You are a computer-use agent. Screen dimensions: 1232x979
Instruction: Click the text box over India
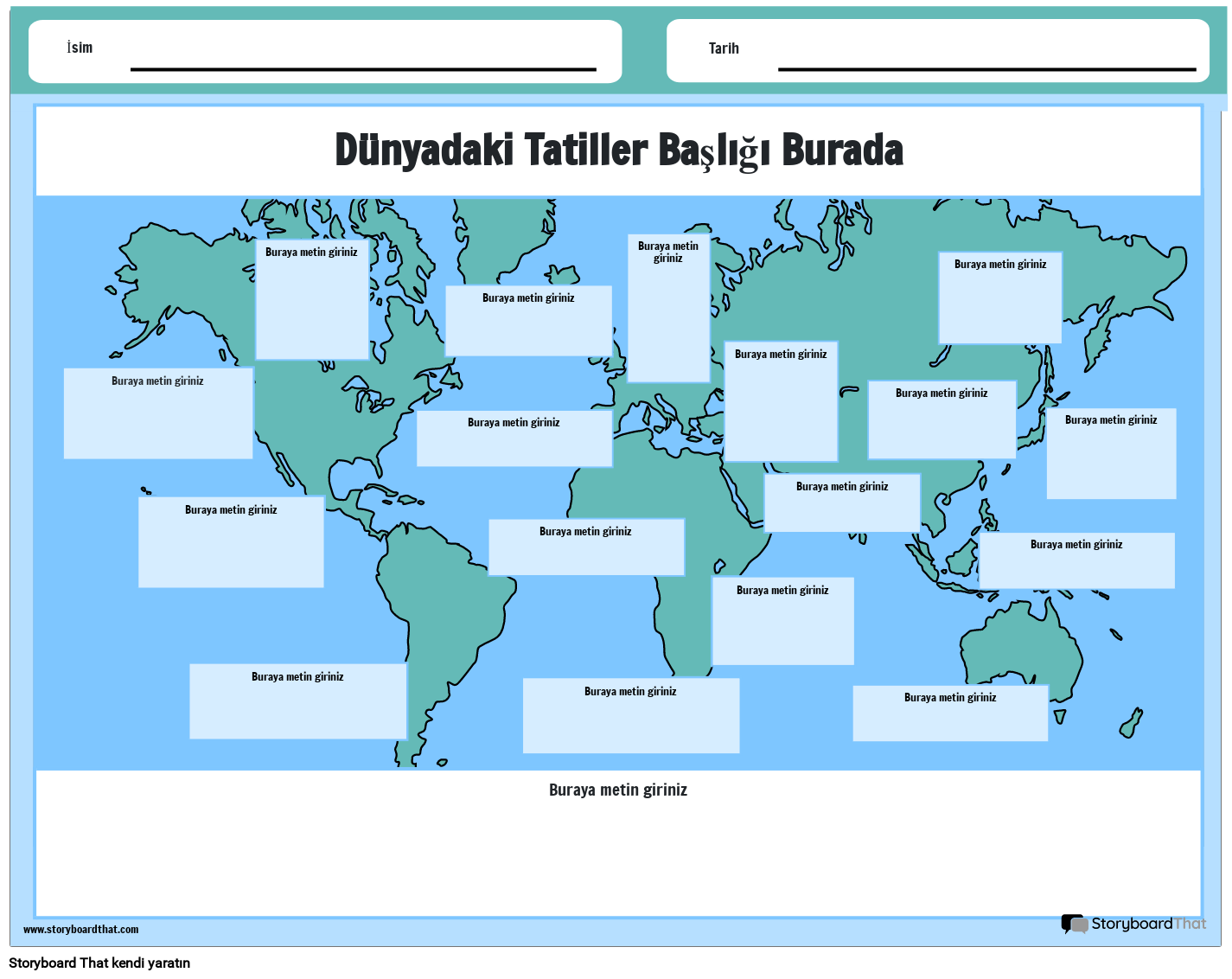coord(842,502)
